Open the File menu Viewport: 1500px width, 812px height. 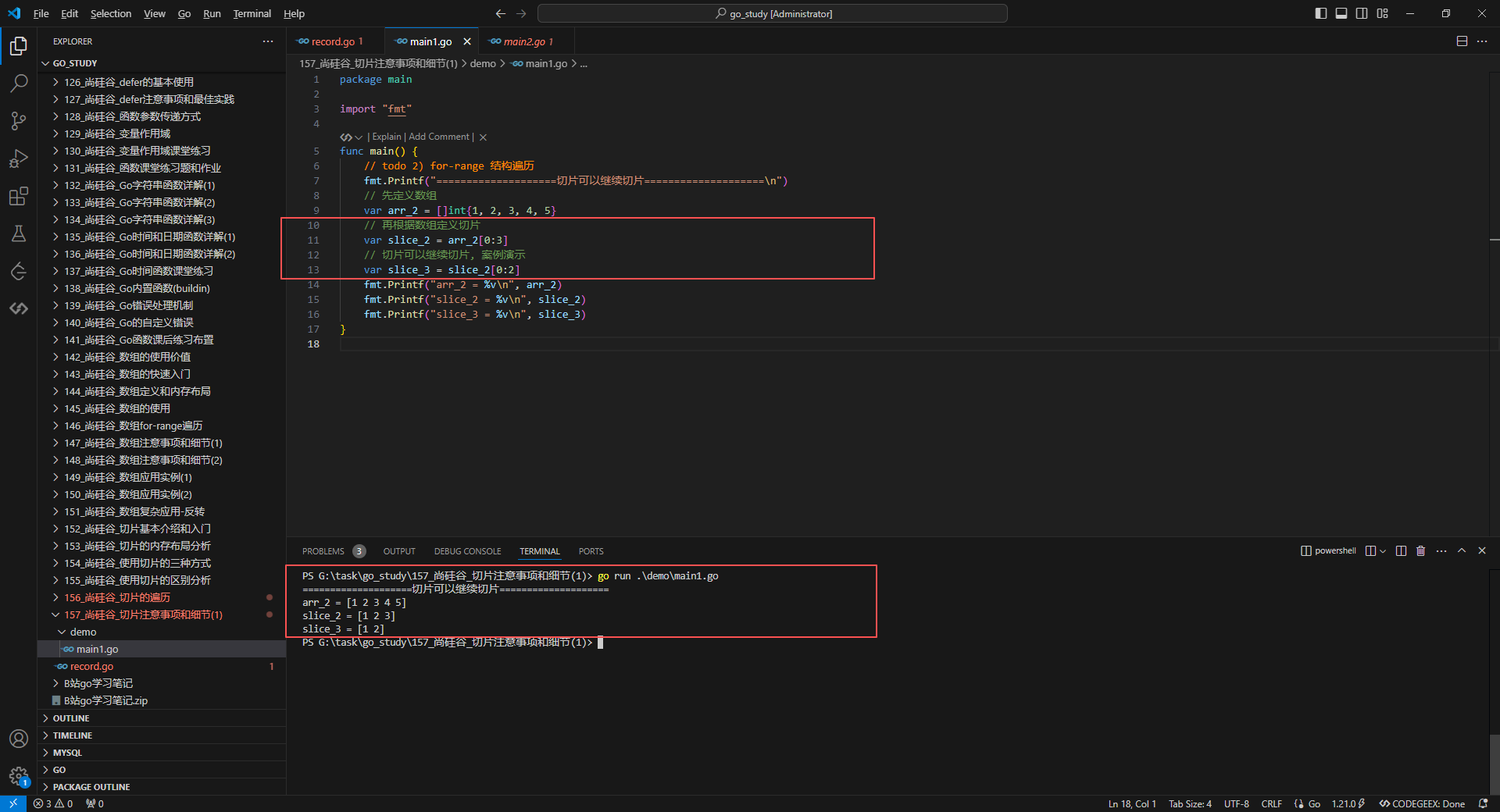point(41,13)
